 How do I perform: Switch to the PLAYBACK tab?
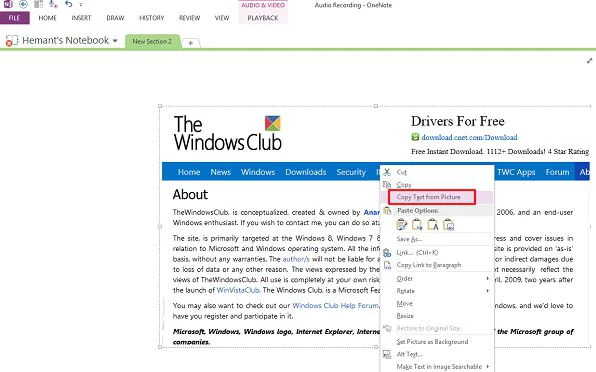[263, 18]
